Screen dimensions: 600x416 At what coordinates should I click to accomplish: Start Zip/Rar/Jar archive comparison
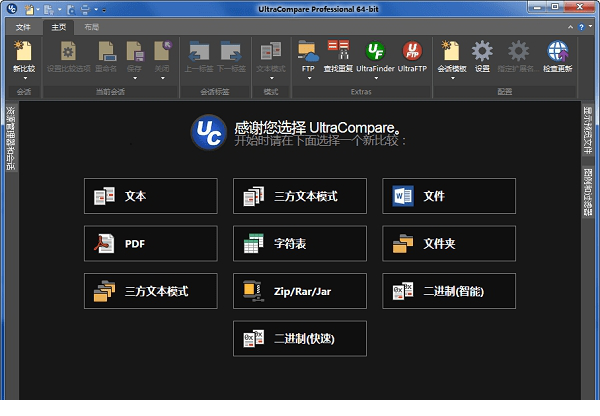pyautogui.click(x=300, y=291)
